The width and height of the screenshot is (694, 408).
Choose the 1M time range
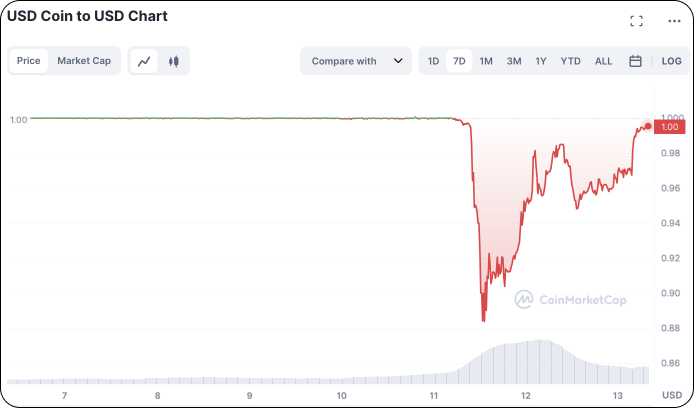[x=486, y=61]
